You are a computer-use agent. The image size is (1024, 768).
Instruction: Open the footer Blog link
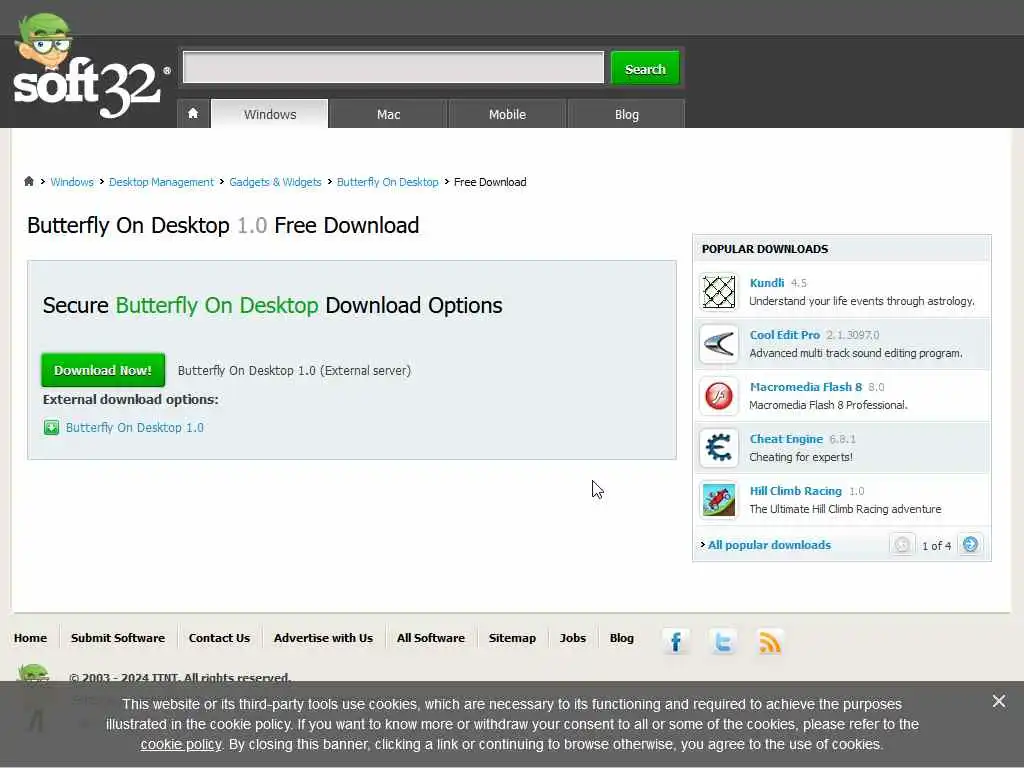[622, 638]
